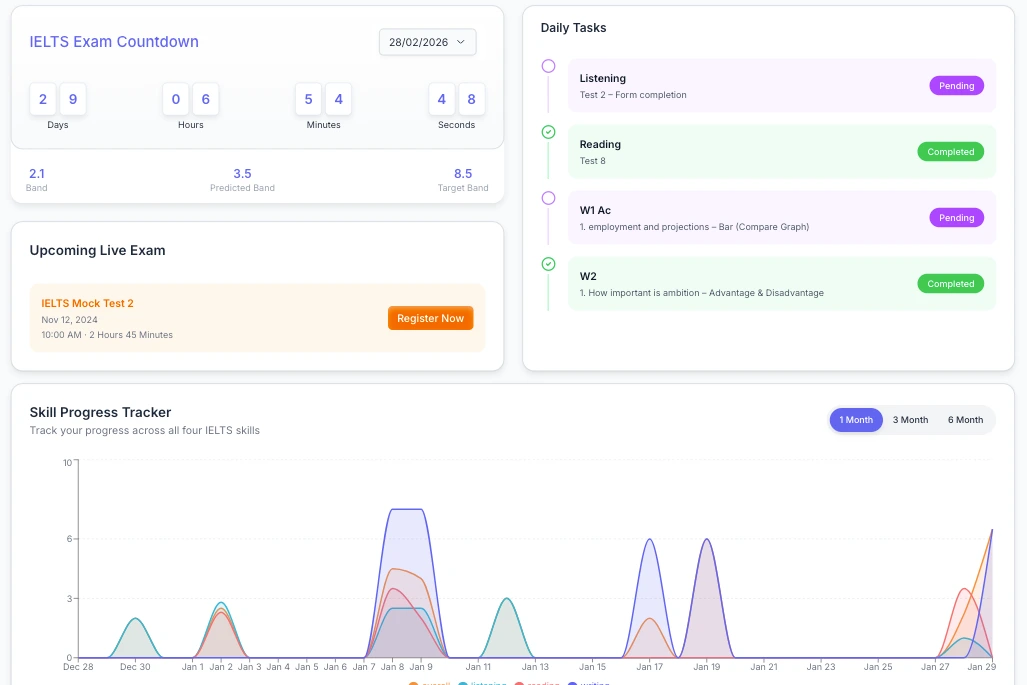
Task: Click the Pending badge on the W1 Ac task
Action: pyautogui.click(x=956, y=217)
